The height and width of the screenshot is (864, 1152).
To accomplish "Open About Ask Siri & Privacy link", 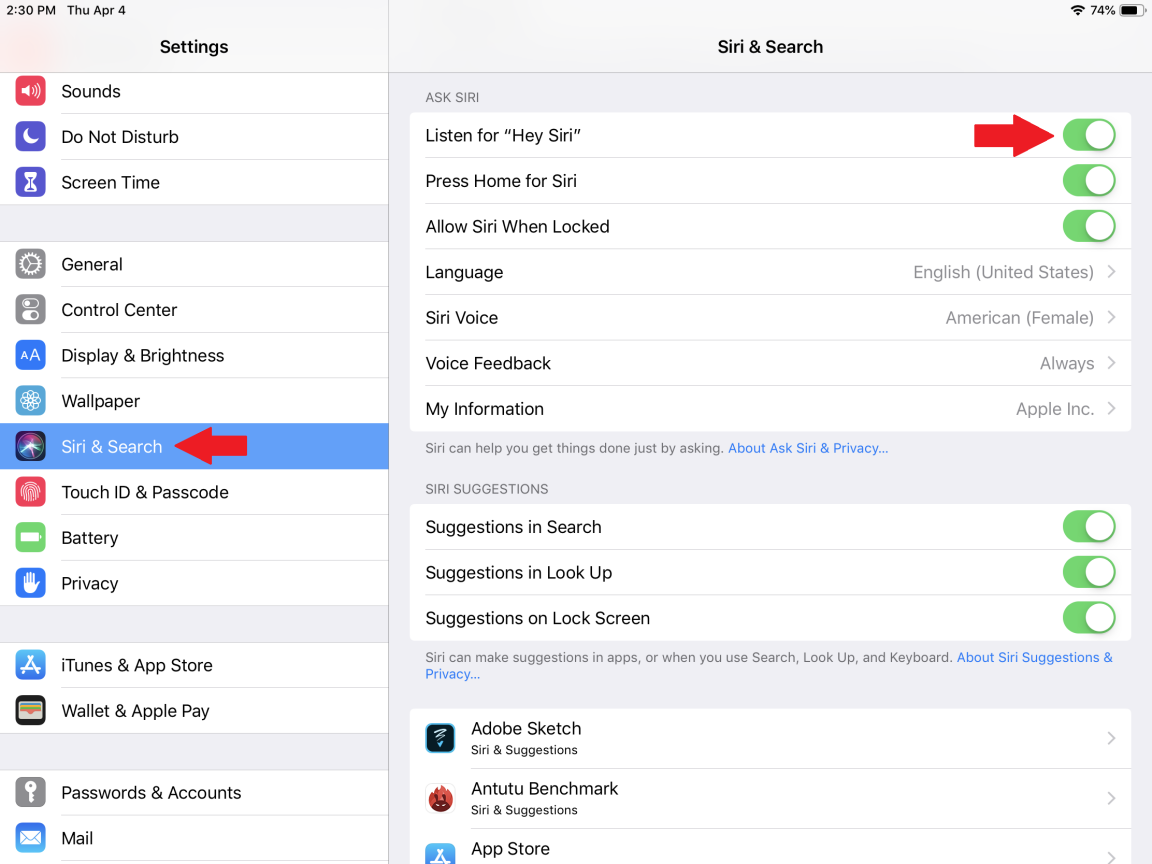I will tap(807, 448).
